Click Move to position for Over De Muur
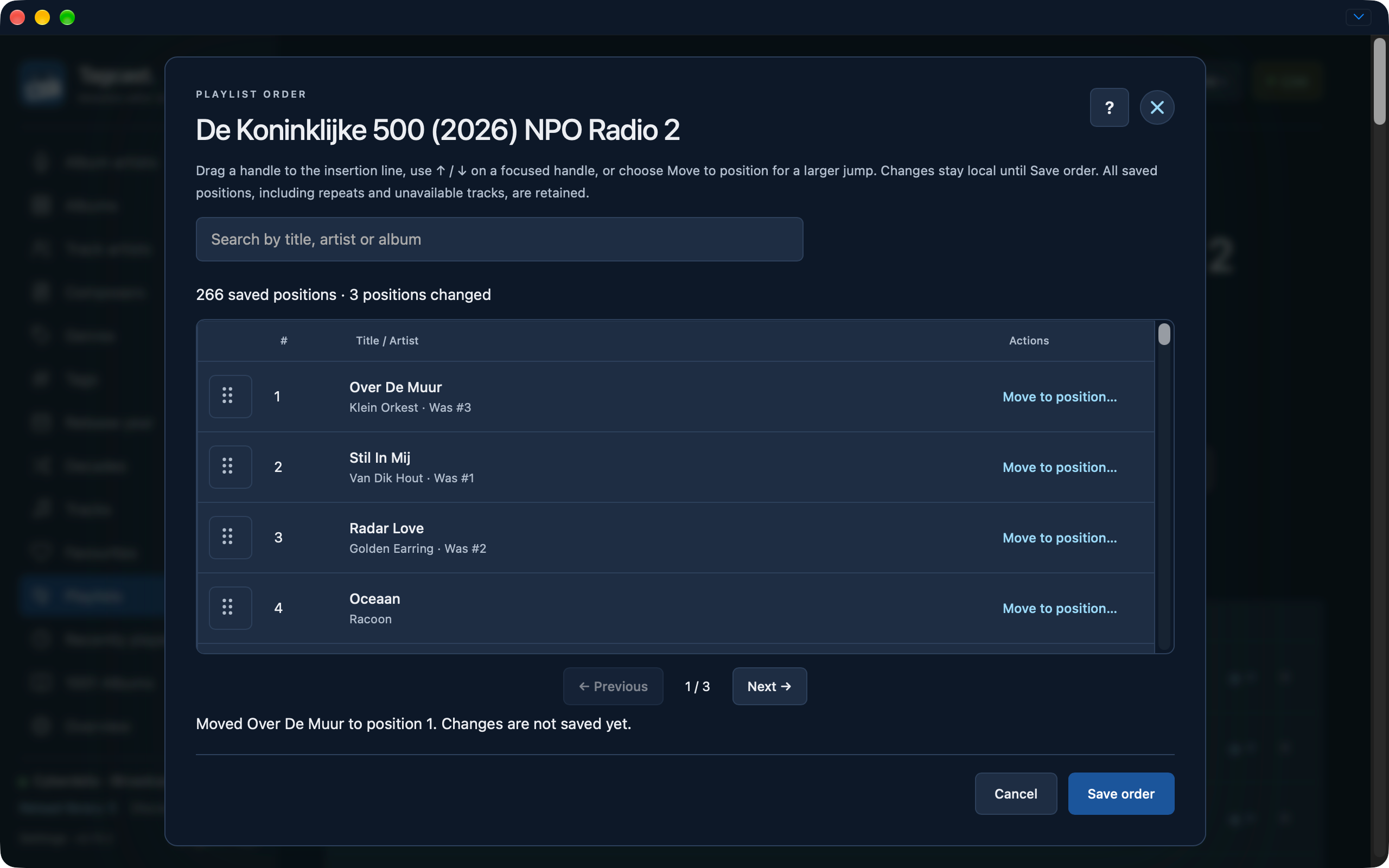The image size is (1389, 868). pos(1060,397)
